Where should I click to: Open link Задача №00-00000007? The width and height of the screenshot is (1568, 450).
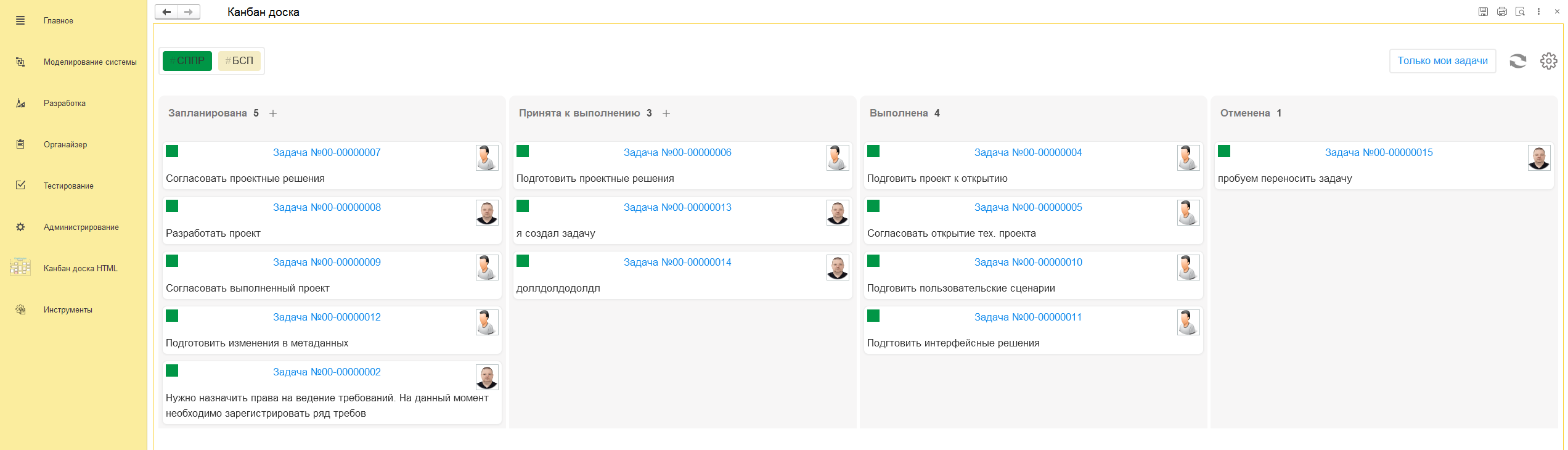[327, 152]
